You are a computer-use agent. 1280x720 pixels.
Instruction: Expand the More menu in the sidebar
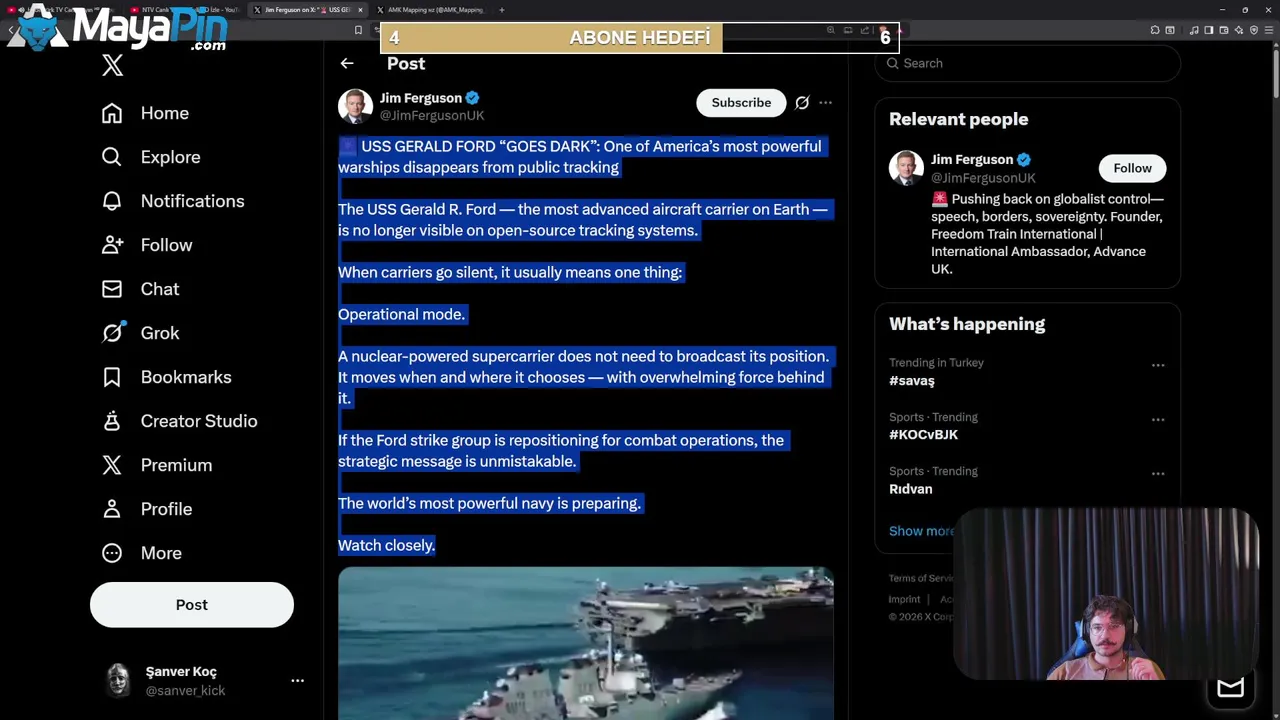(142, 553)
